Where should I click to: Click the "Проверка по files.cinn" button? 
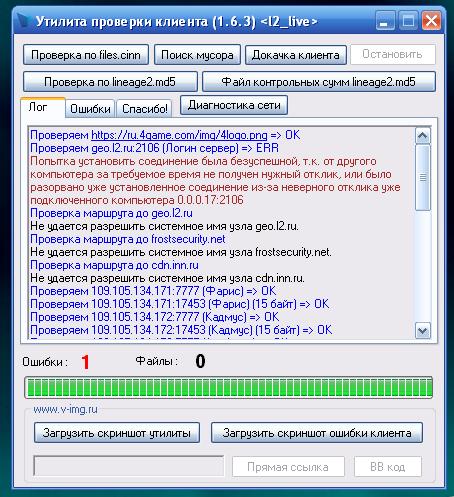click(x=86, y=55)
